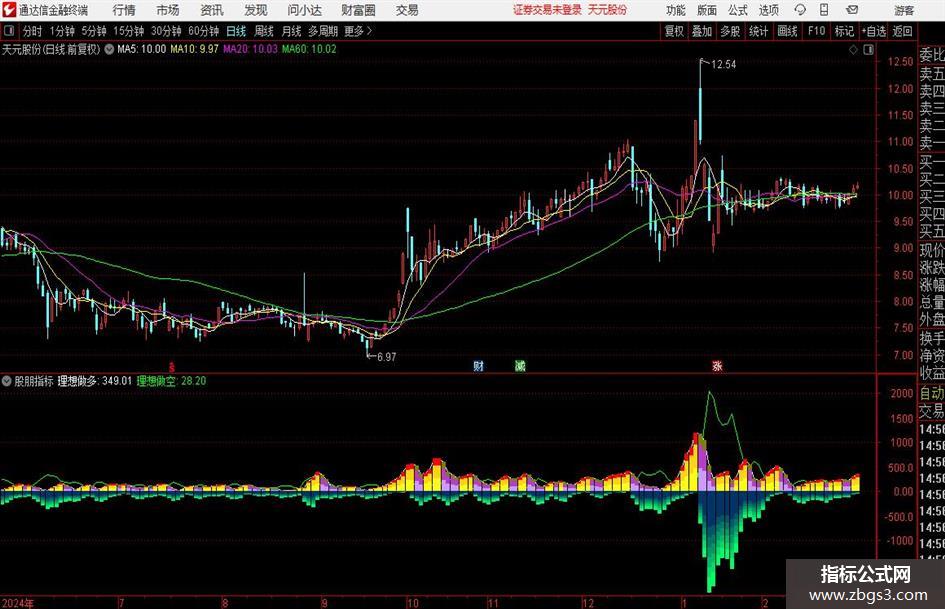Image resolution: width=945 pixels, height=609 pixels.
Task: Open the 财富圈 menu
Action: coord(358,10)
